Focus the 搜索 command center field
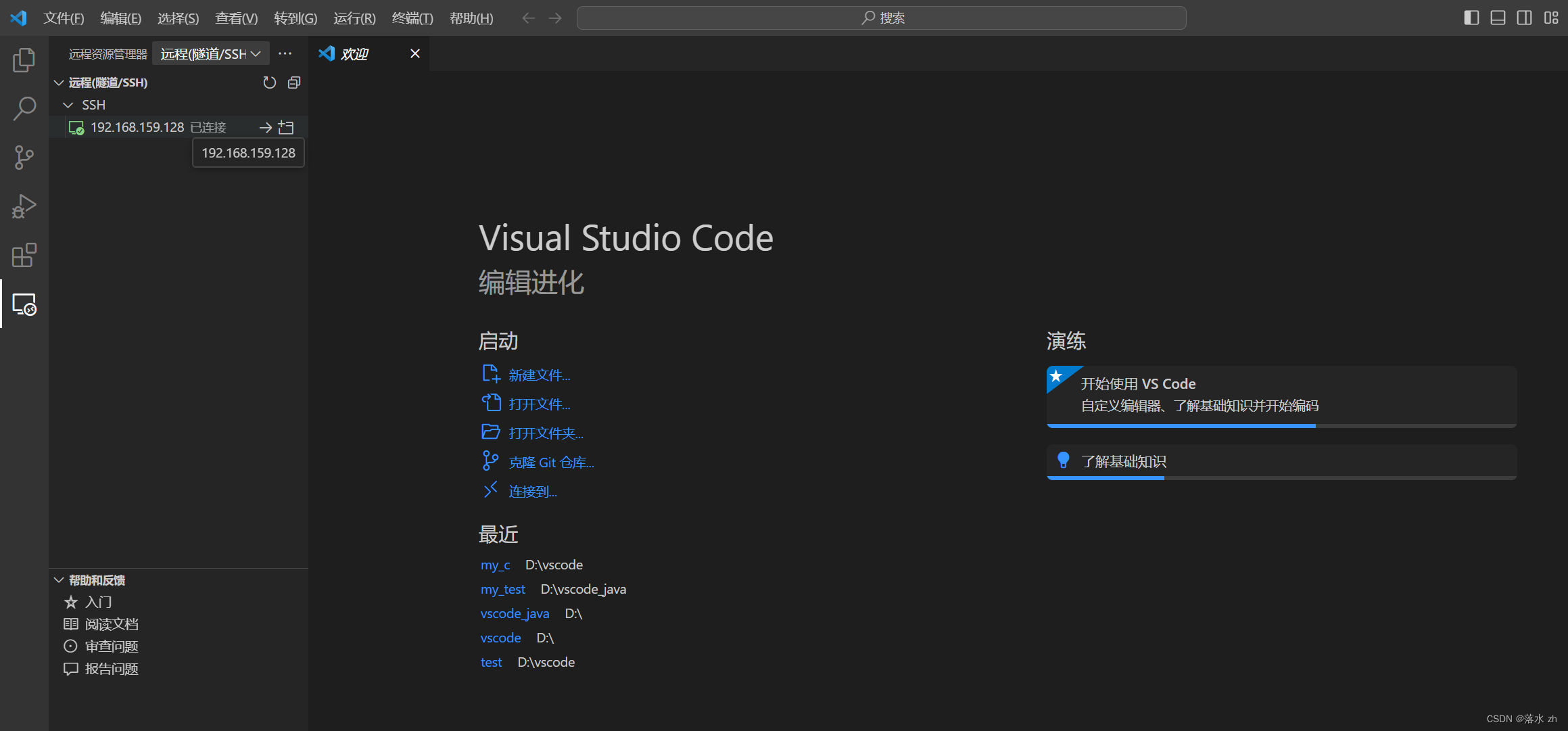Viewport: 1568px width, 731px height. (x=881, y=18)
